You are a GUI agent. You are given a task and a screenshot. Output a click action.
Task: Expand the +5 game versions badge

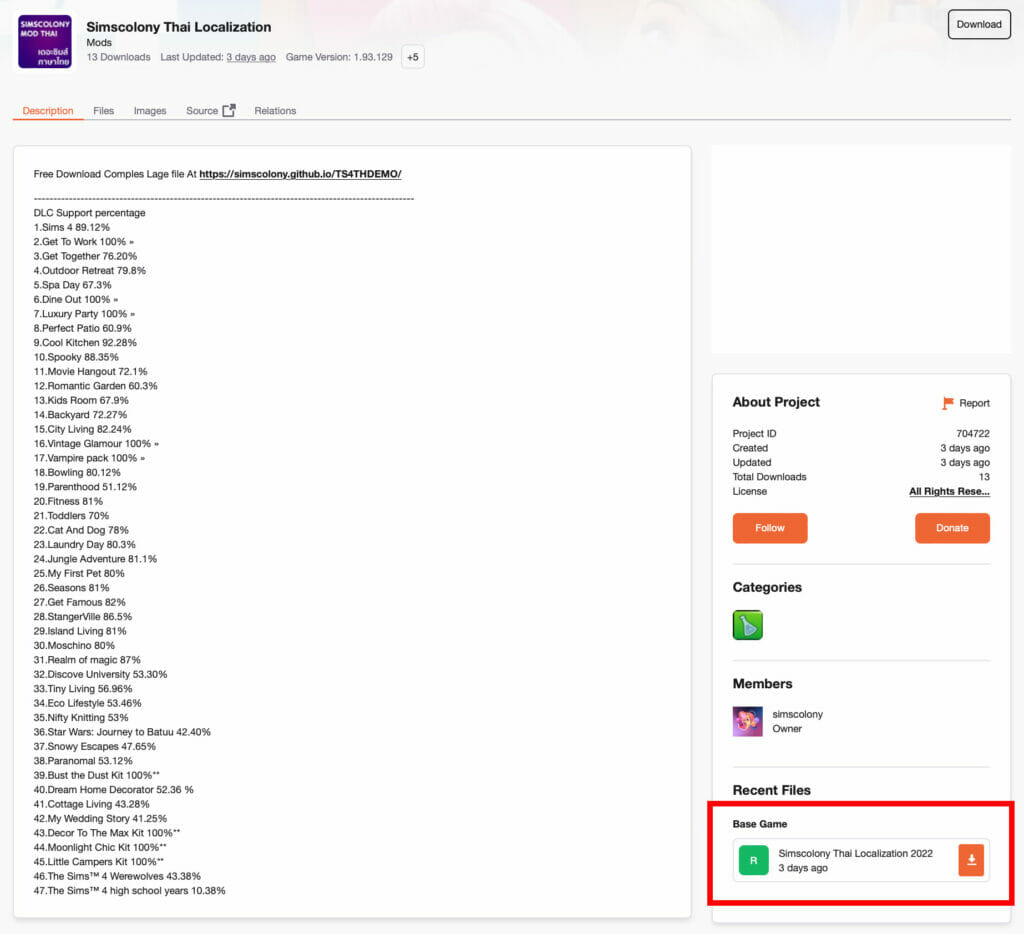[413, 57]
